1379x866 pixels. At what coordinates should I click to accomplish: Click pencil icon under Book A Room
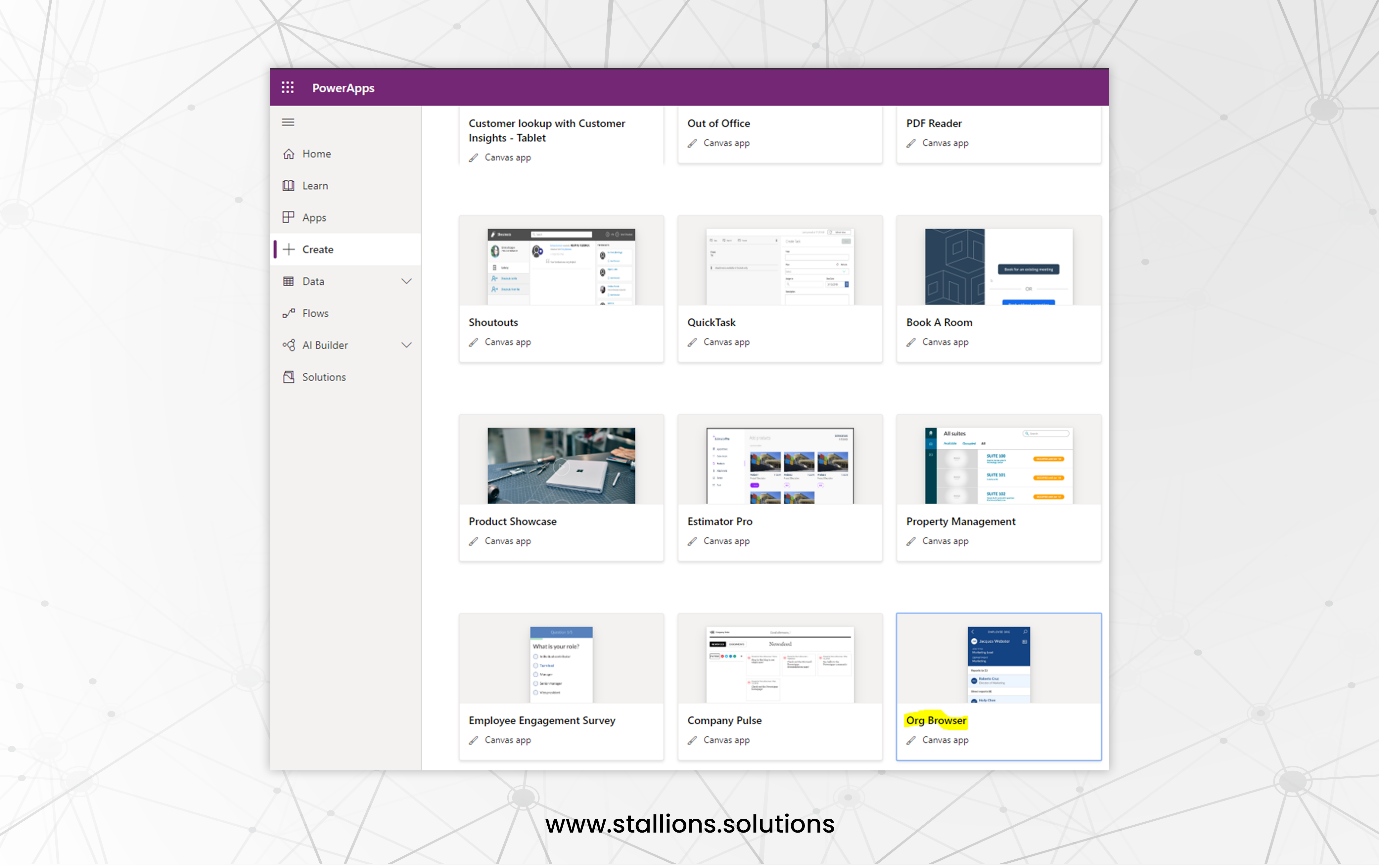coord(912,342)
